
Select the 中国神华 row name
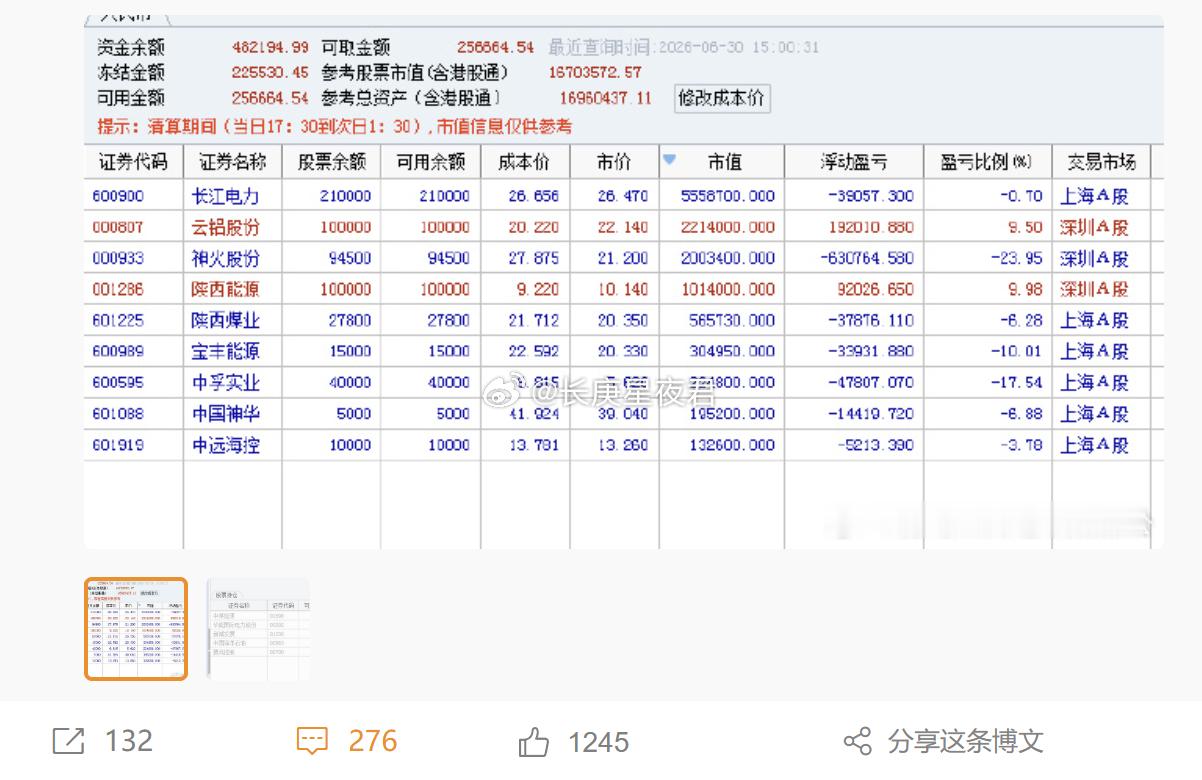225,413
